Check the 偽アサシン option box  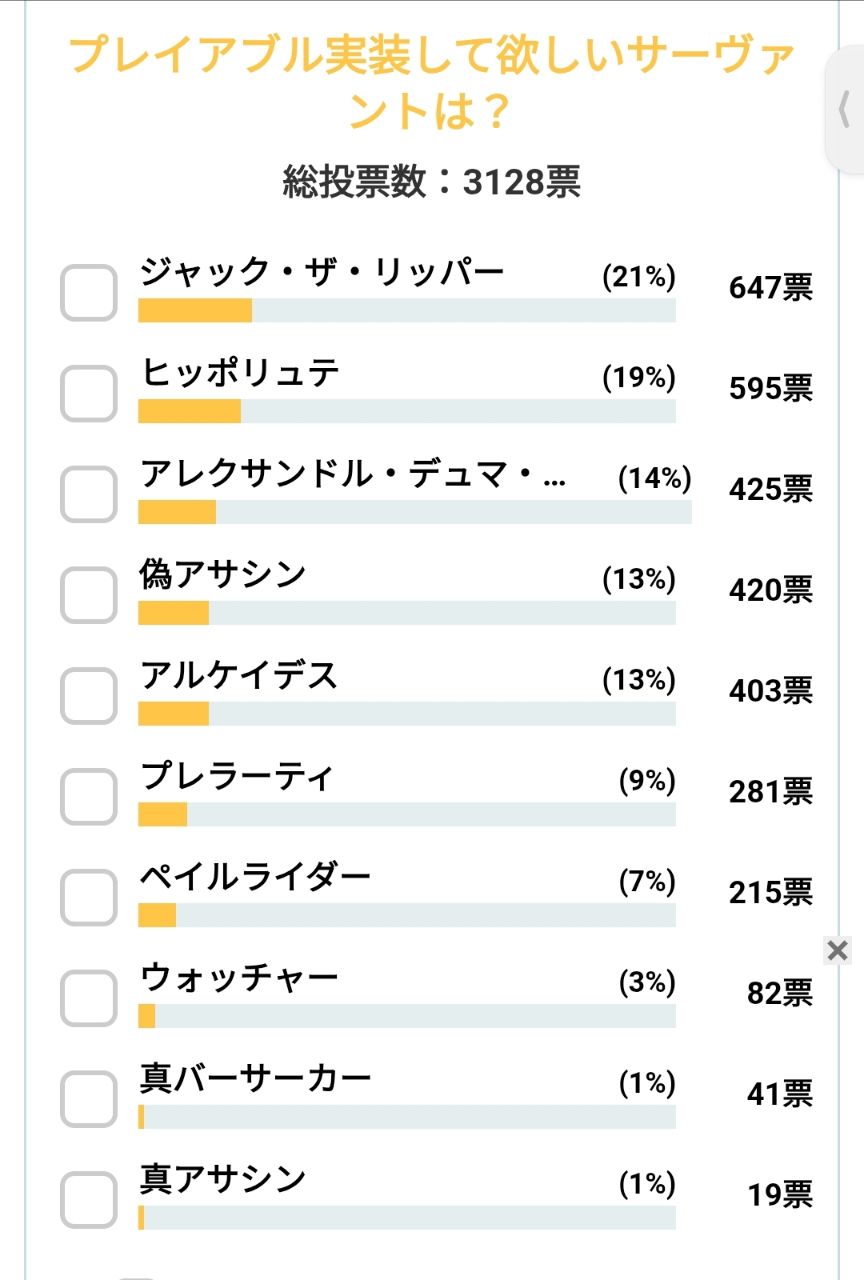tap(89, 595)
